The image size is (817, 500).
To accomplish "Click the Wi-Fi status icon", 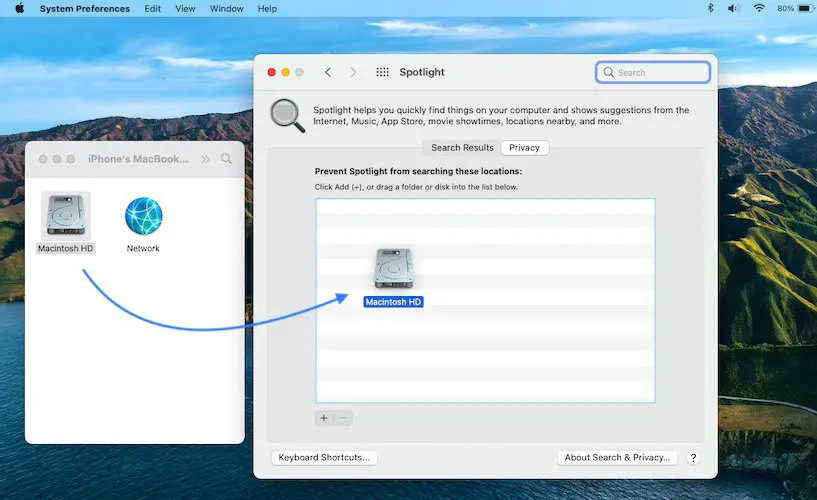I will pyautogui.click(x=758, y=8).
